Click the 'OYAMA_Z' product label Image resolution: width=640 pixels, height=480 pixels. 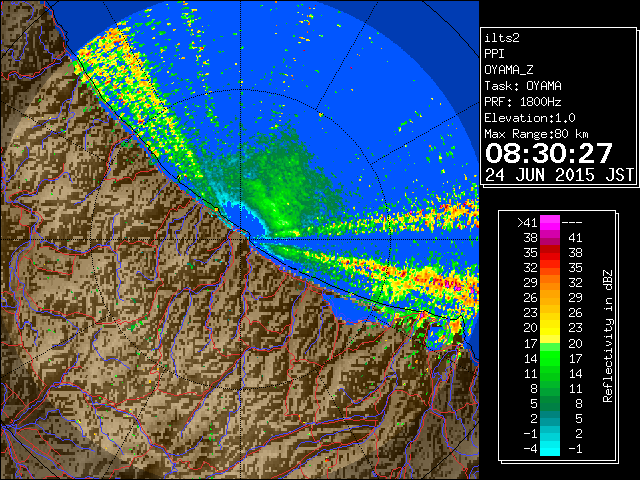(509, 70)
